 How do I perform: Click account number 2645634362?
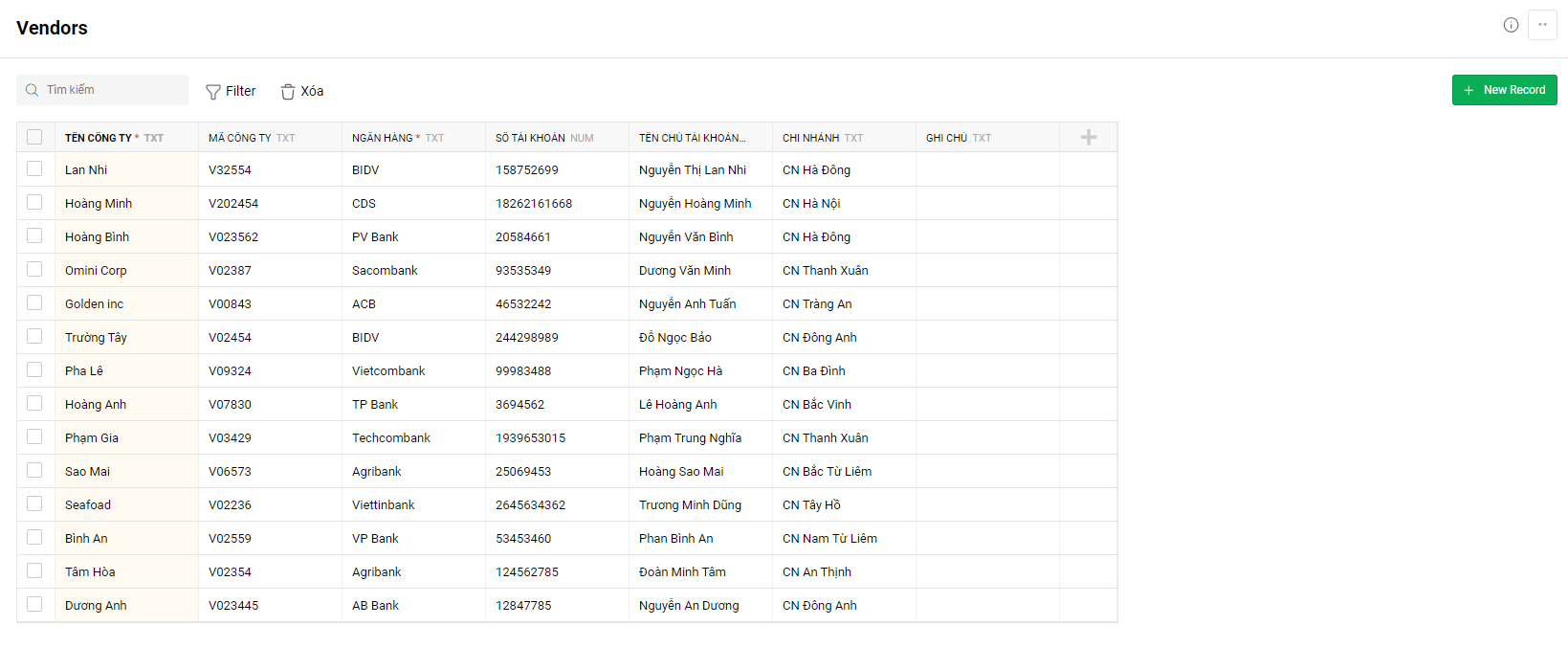coord(557,504)
